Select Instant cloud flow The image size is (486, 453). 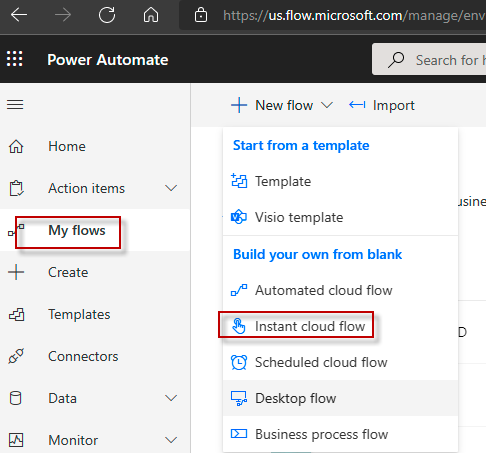tap(340, 326)
